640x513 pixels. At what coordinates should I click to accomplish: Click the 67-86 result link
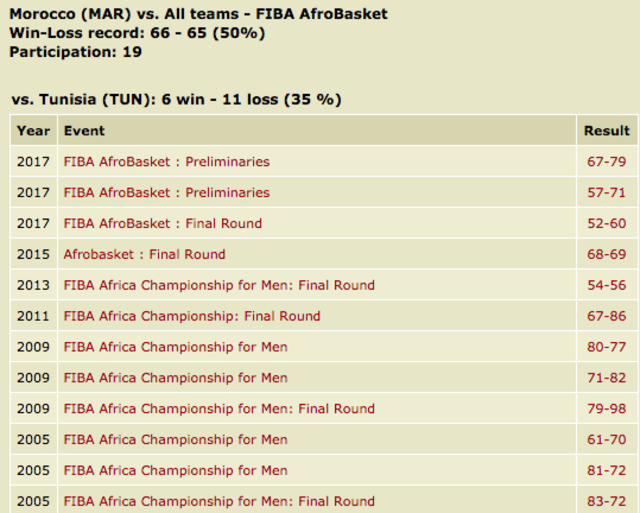607,316
